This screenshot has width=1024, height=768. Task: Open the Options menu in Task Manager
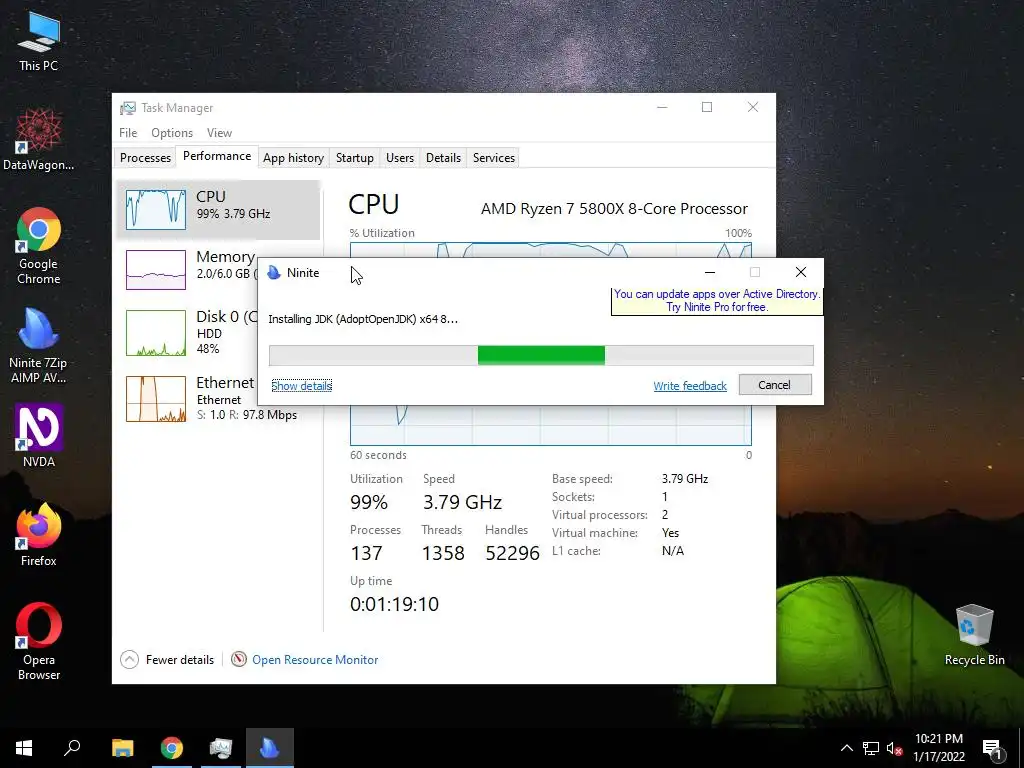[x=172, y=133]
